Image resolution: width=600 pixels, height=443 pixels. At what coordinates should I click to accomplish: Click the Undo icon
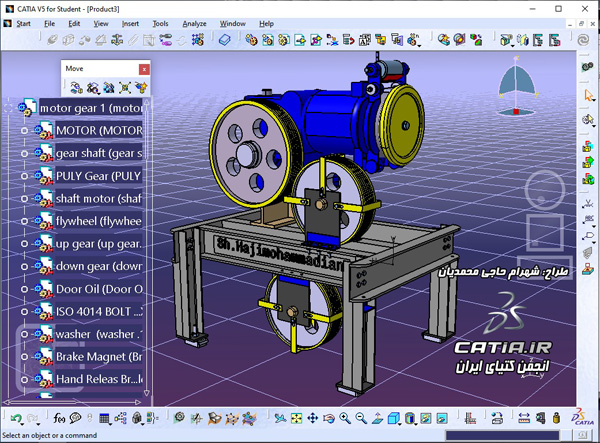click(16, 418)
